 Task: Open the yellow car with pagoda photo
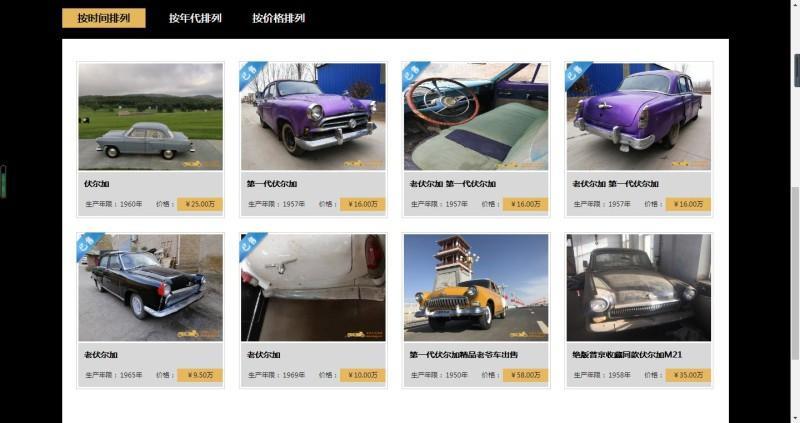point(476,287)
